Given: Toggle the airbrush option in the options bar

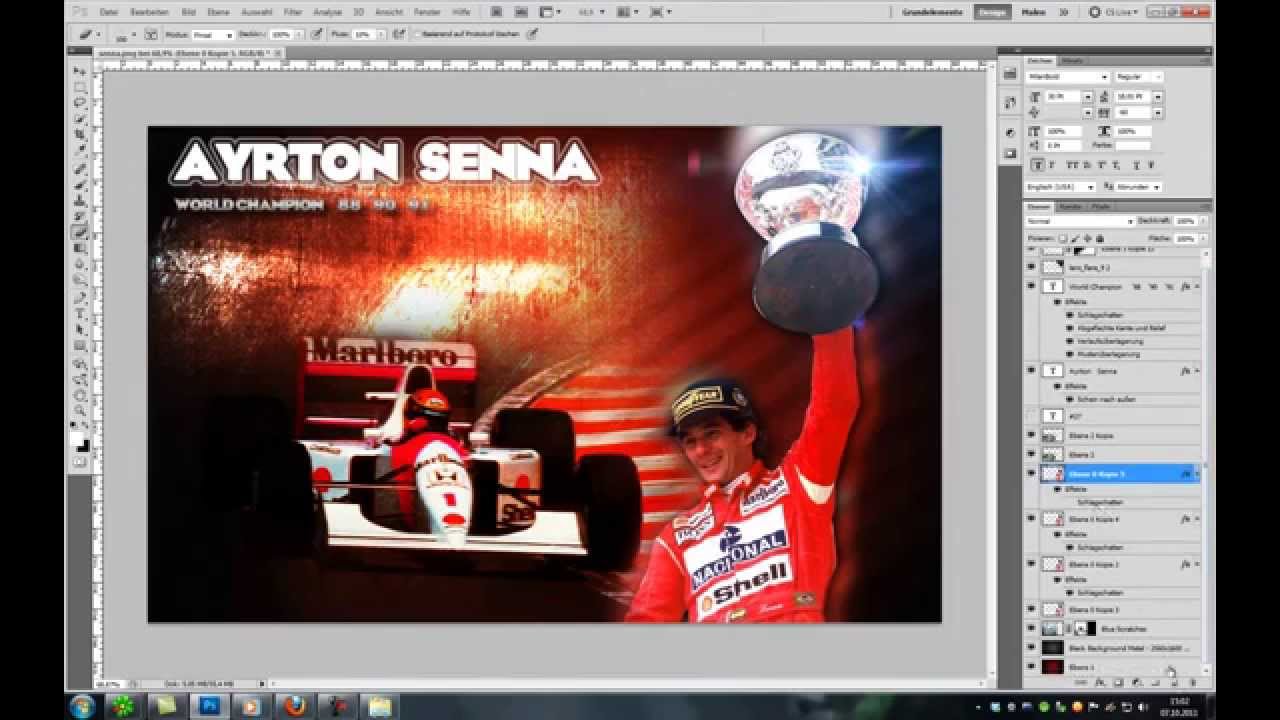Looking at the screenshot, I should click(400, 34).
